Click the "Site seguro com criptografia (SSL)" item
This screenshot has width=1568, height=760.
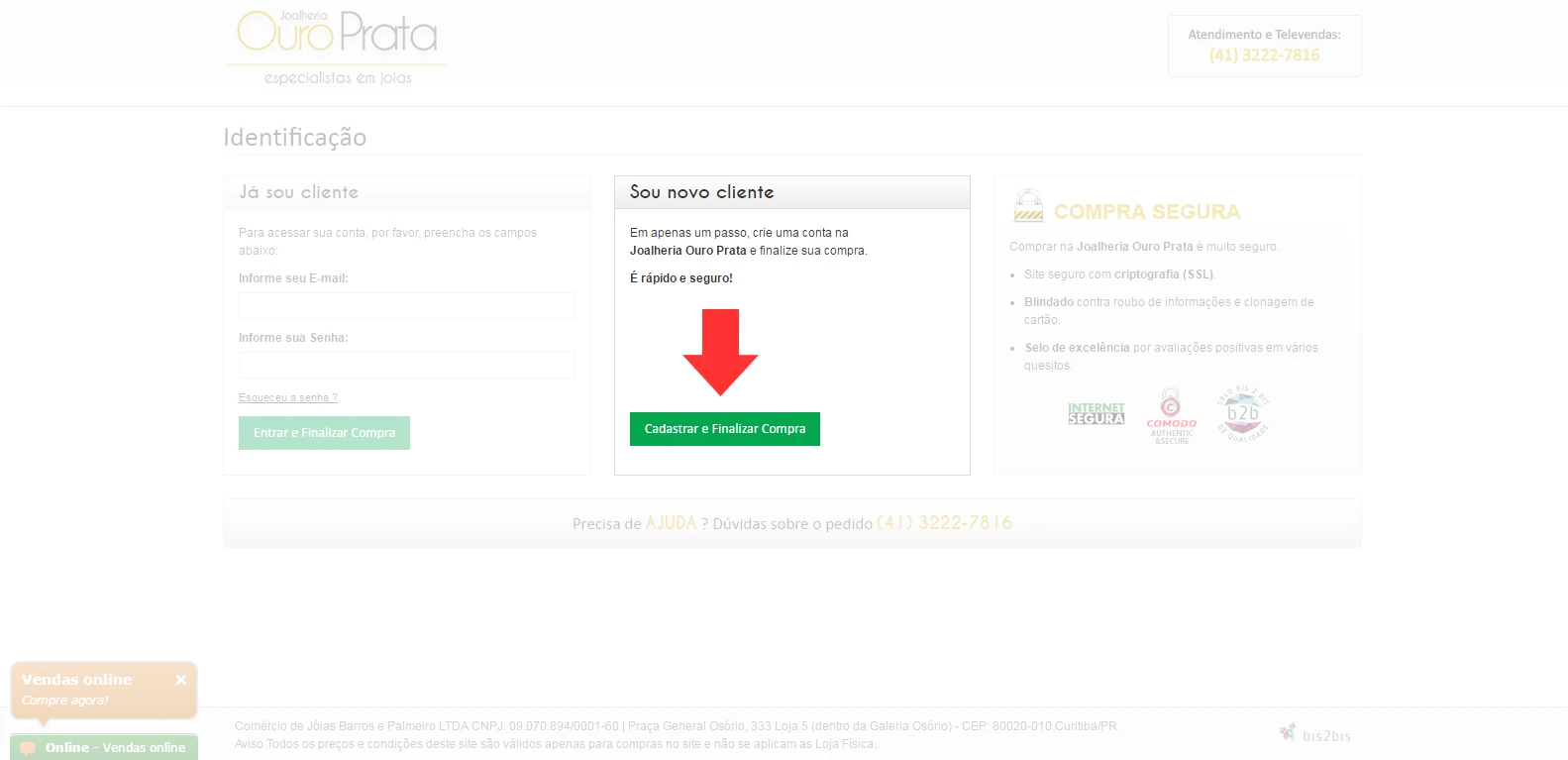1120,274
